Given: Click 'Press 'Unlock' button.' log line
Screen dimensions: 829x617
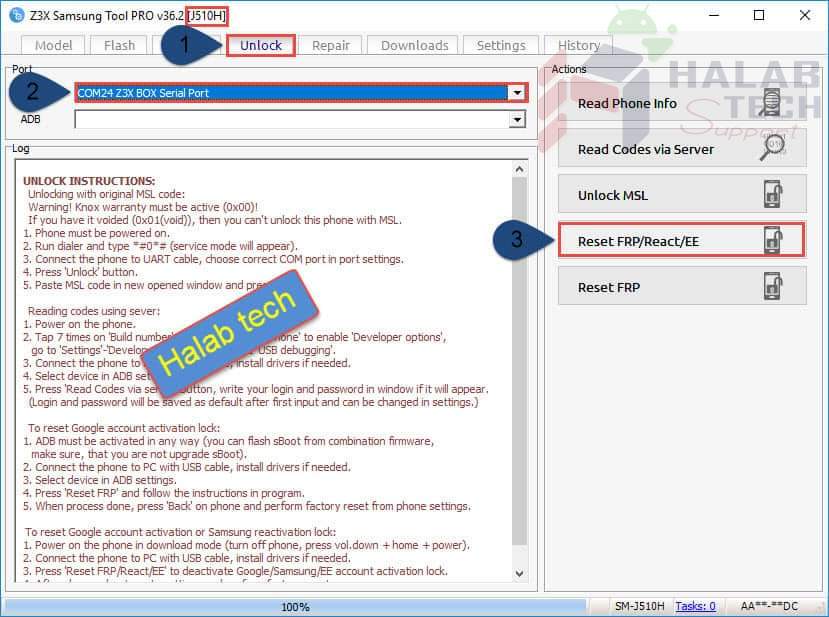Looking at the screenshot, I should pyautogui.click(x=80, y=272).
